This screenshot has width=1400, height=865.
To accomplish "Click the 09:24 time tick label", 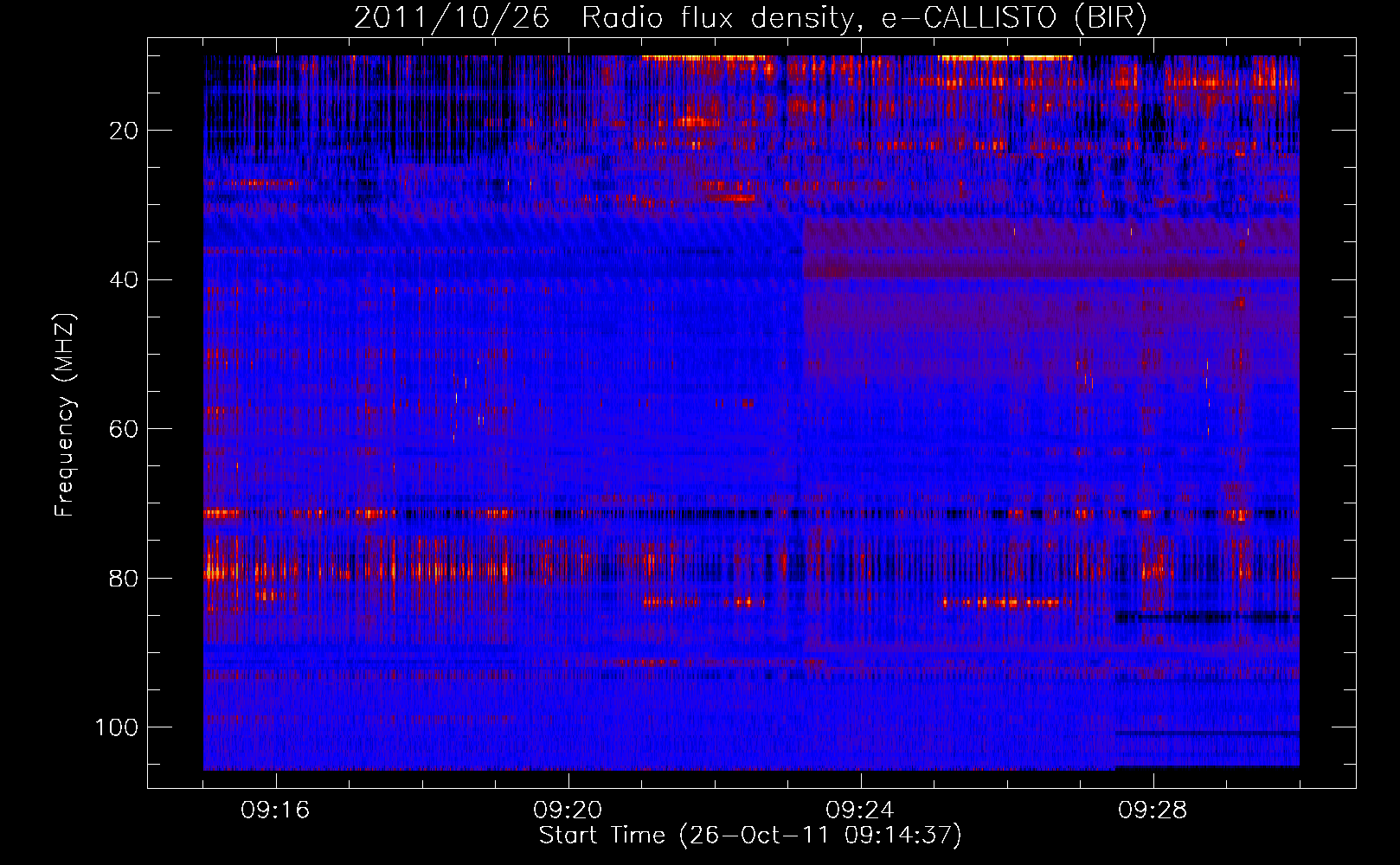I will click(860, 811).
